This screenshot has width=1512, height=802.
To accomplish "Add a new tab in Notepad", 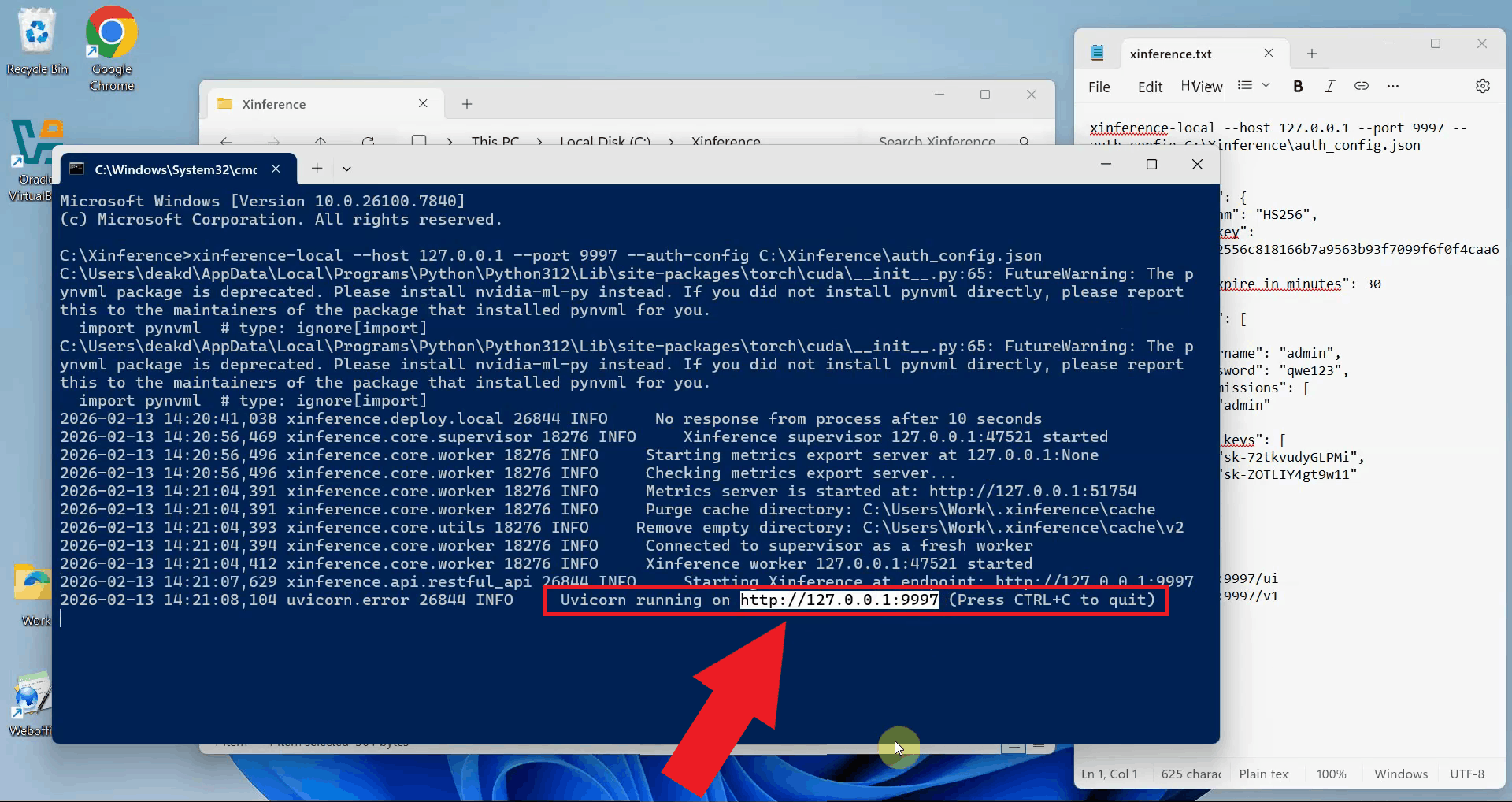I will coord(1311,54).
